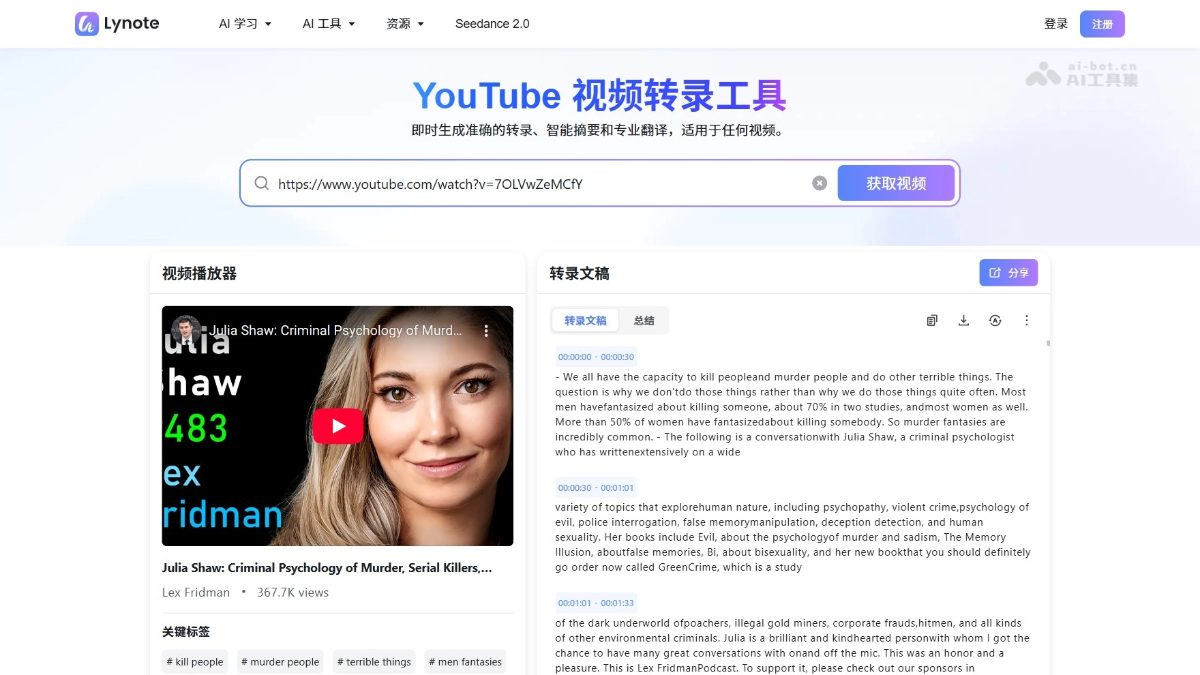Open the transcript more options menu
The image size is (1200, 675).
click(1026, 321)
